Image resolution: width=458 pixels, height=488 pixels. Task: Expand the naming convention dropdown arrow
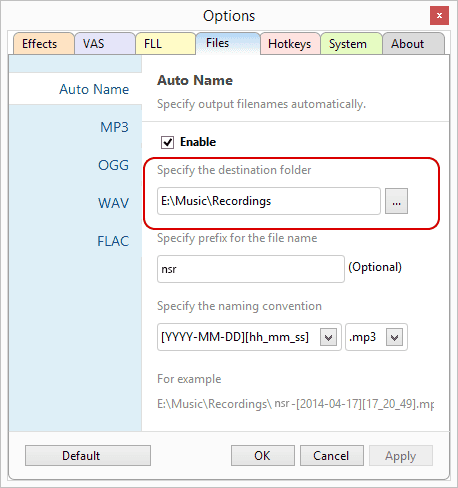click(x=328, y=337)
